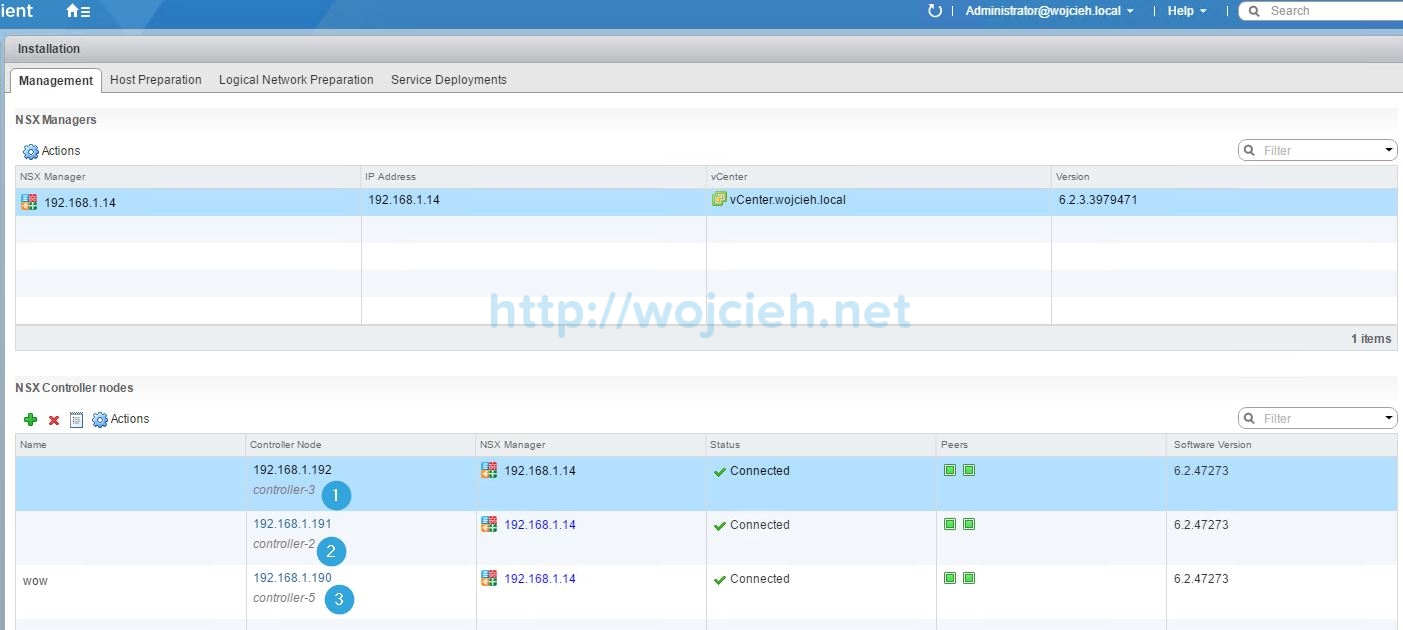The image size is (1403, 630).
Task: Click the vCenter.wojcieh.local icon
Action: click(x=719, y=199)
